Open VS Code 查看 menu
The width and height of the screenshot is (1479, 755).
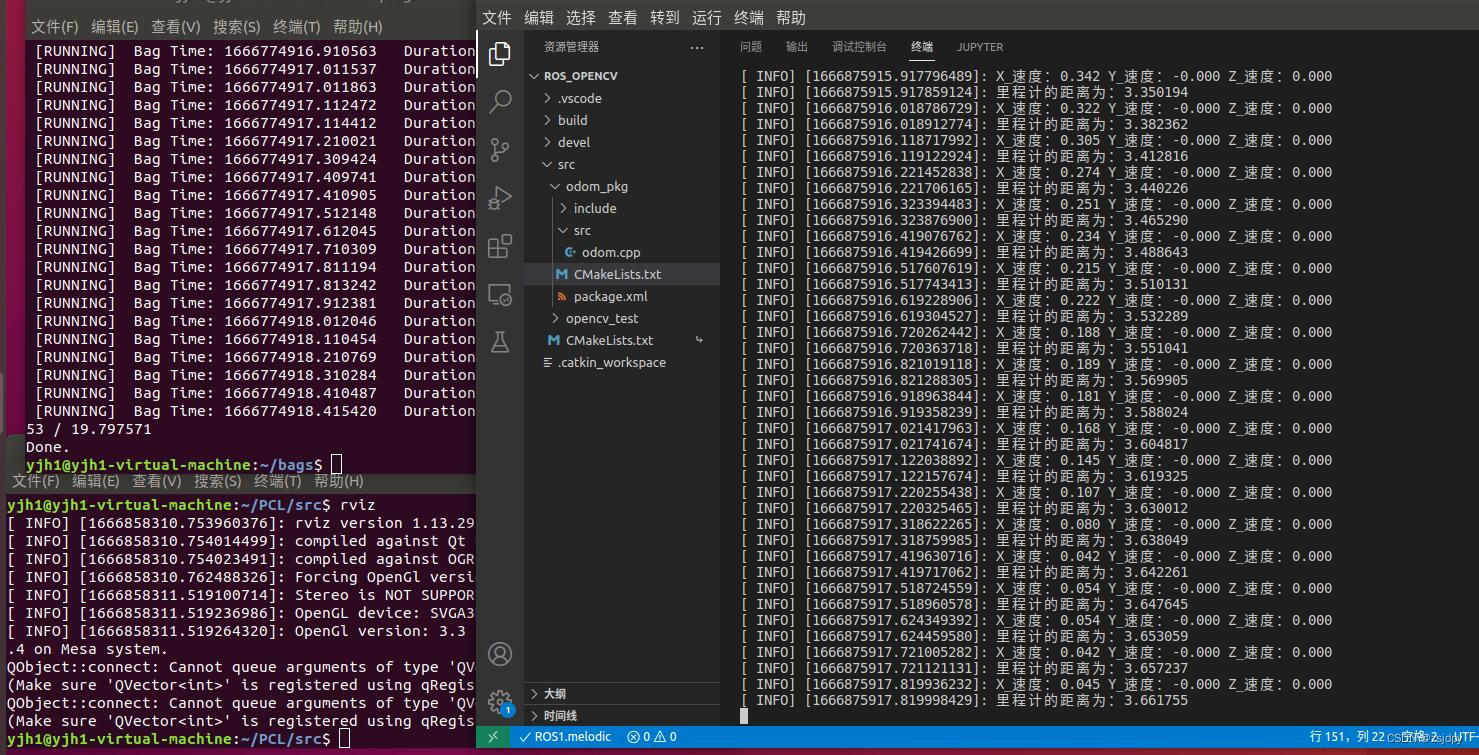[622, 18]
